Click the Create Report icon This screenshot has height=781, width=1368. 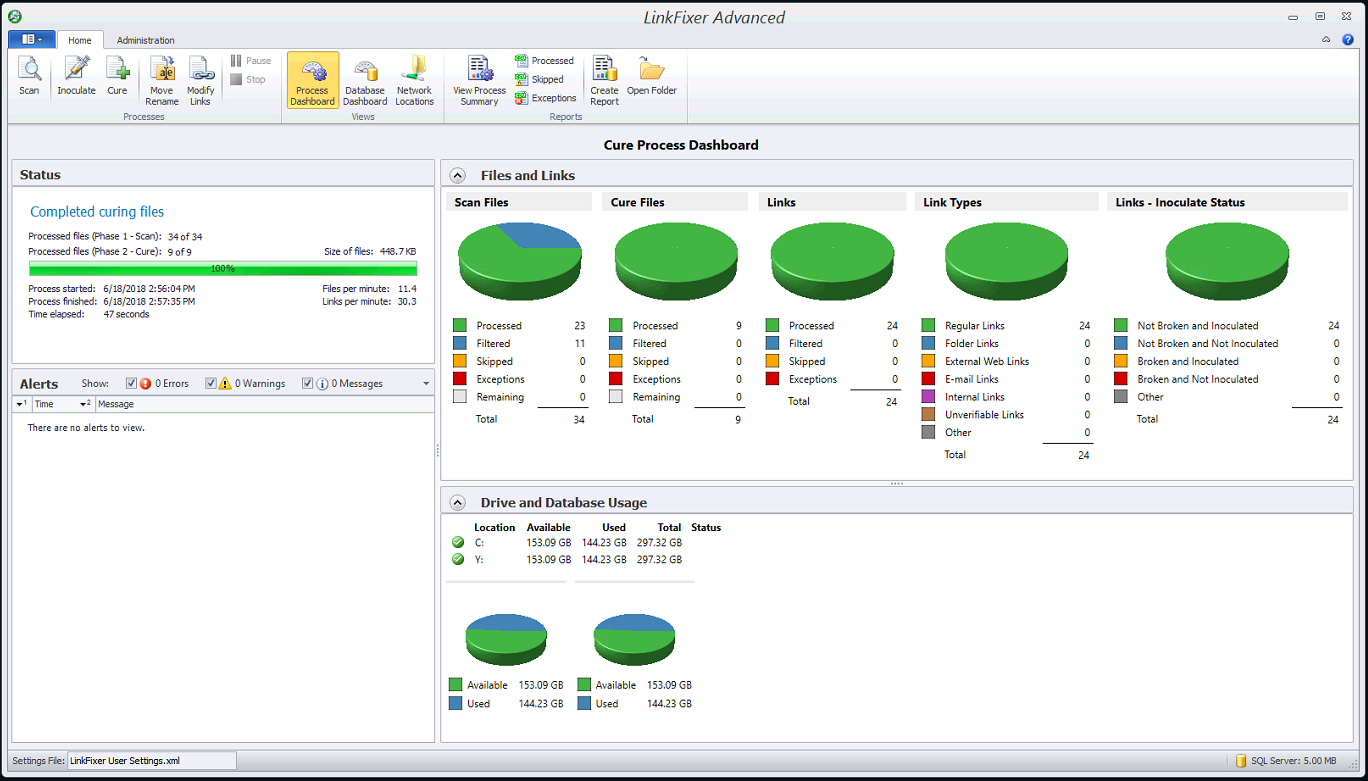(604, 81)
